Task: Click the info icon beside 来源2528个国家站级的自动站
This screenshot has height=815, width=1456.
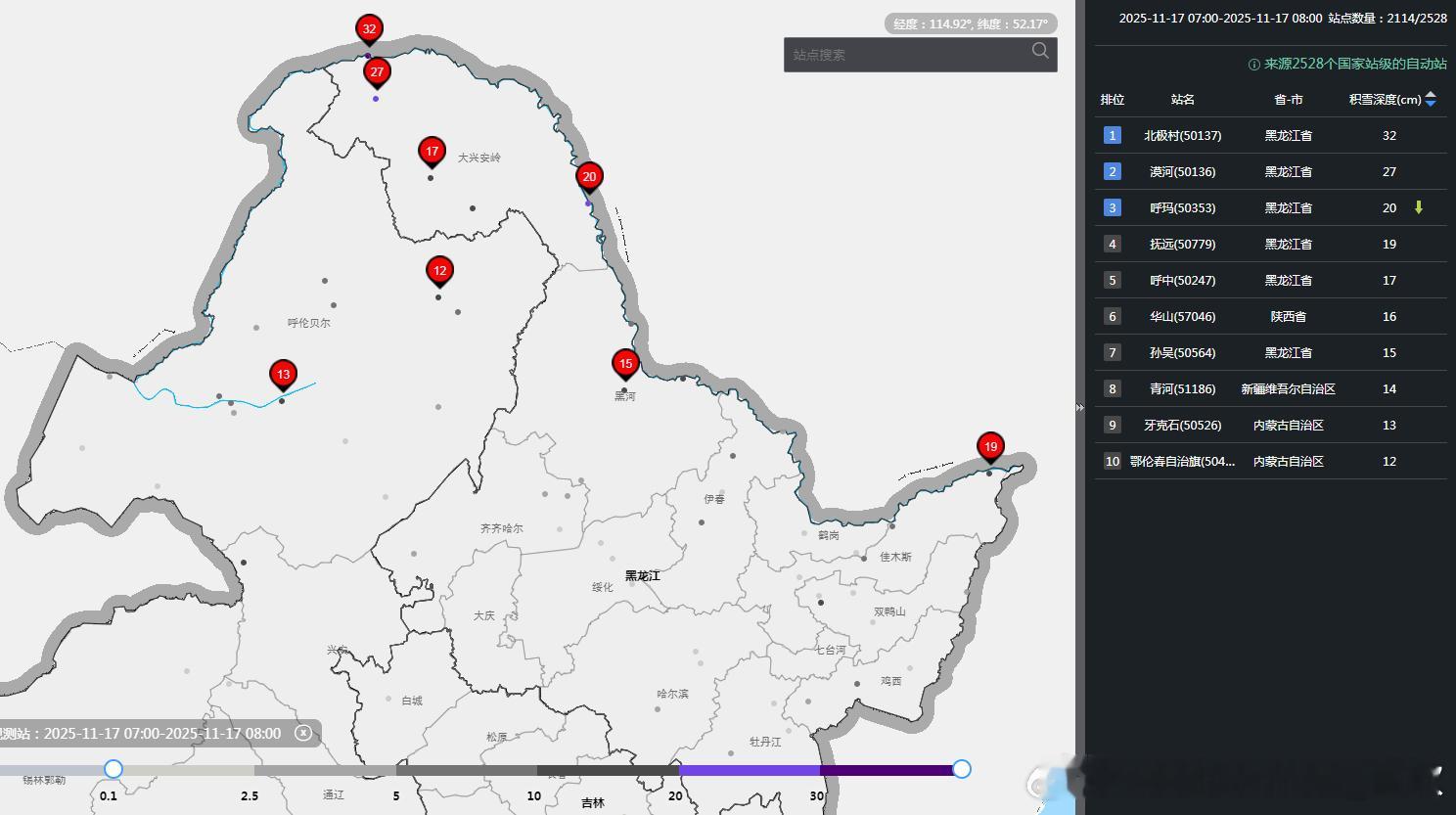Action: (x=1253, y=65)
